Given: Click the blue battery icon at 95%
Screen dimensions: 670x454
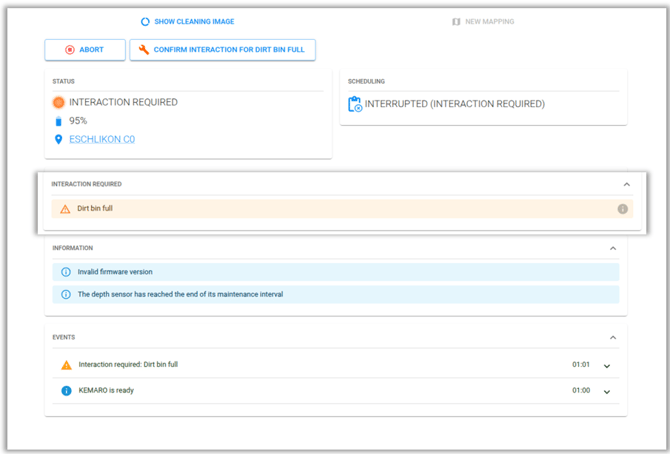Looking at the screenshot, I should tap(59, 121).
